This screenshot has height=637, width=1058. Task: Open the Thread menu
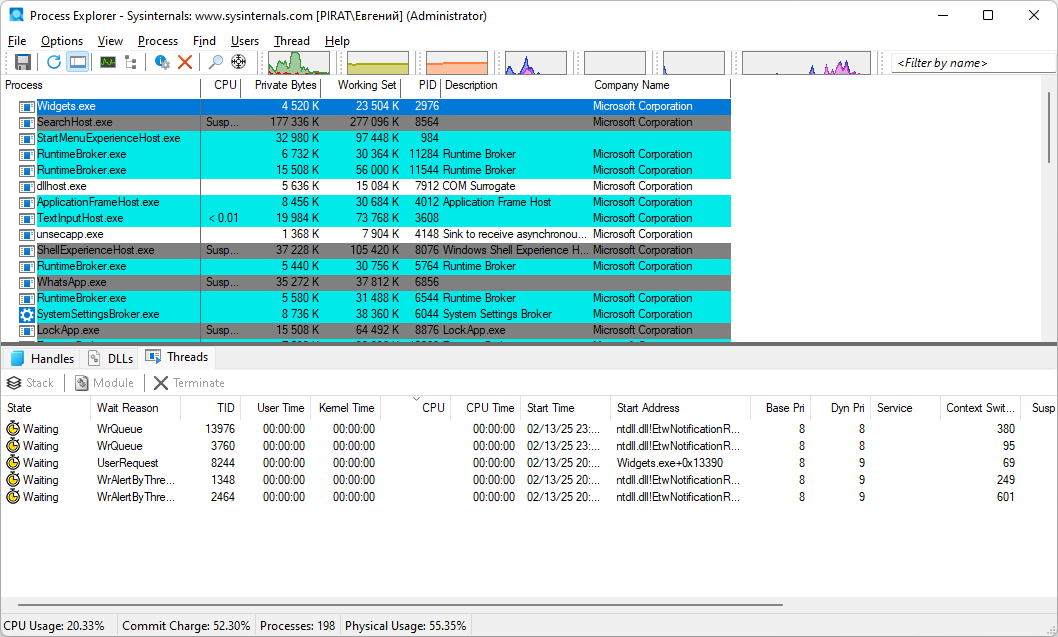[291, 41]
